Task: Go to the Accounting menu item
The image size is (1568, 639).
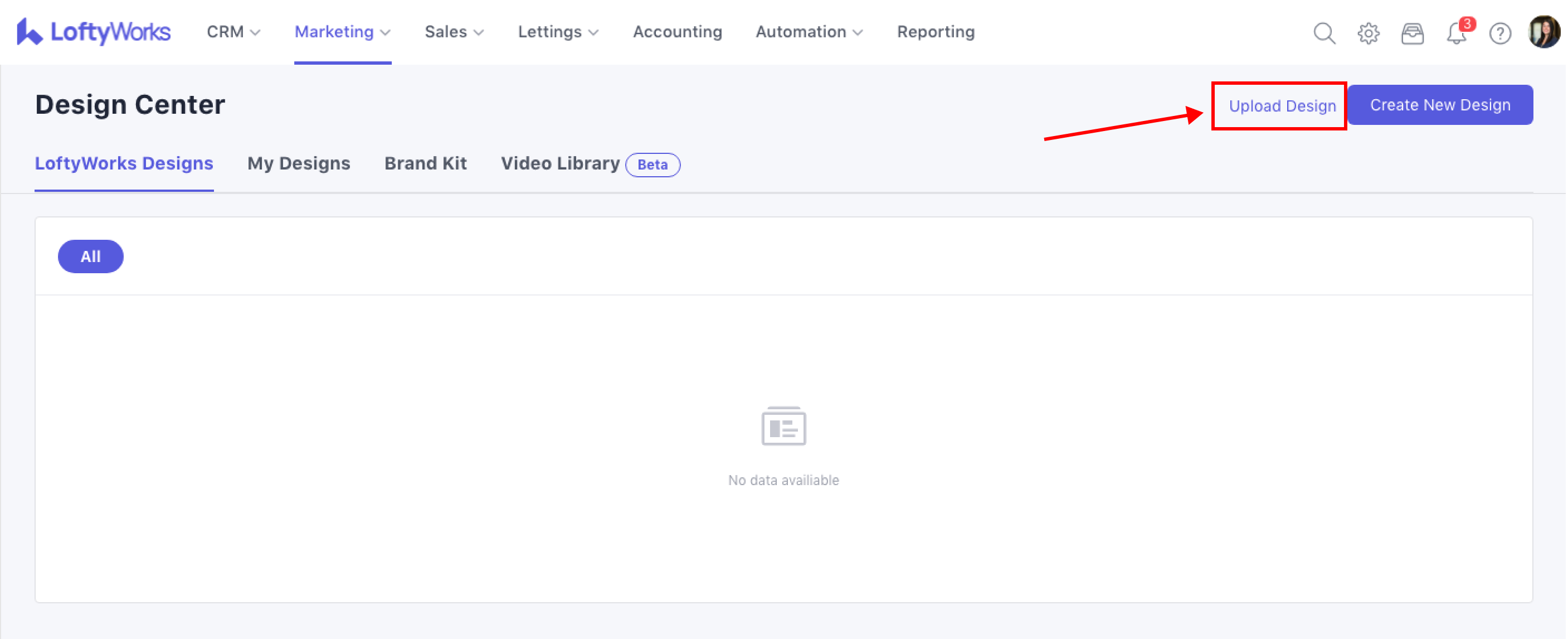Action: pos(678,32)
